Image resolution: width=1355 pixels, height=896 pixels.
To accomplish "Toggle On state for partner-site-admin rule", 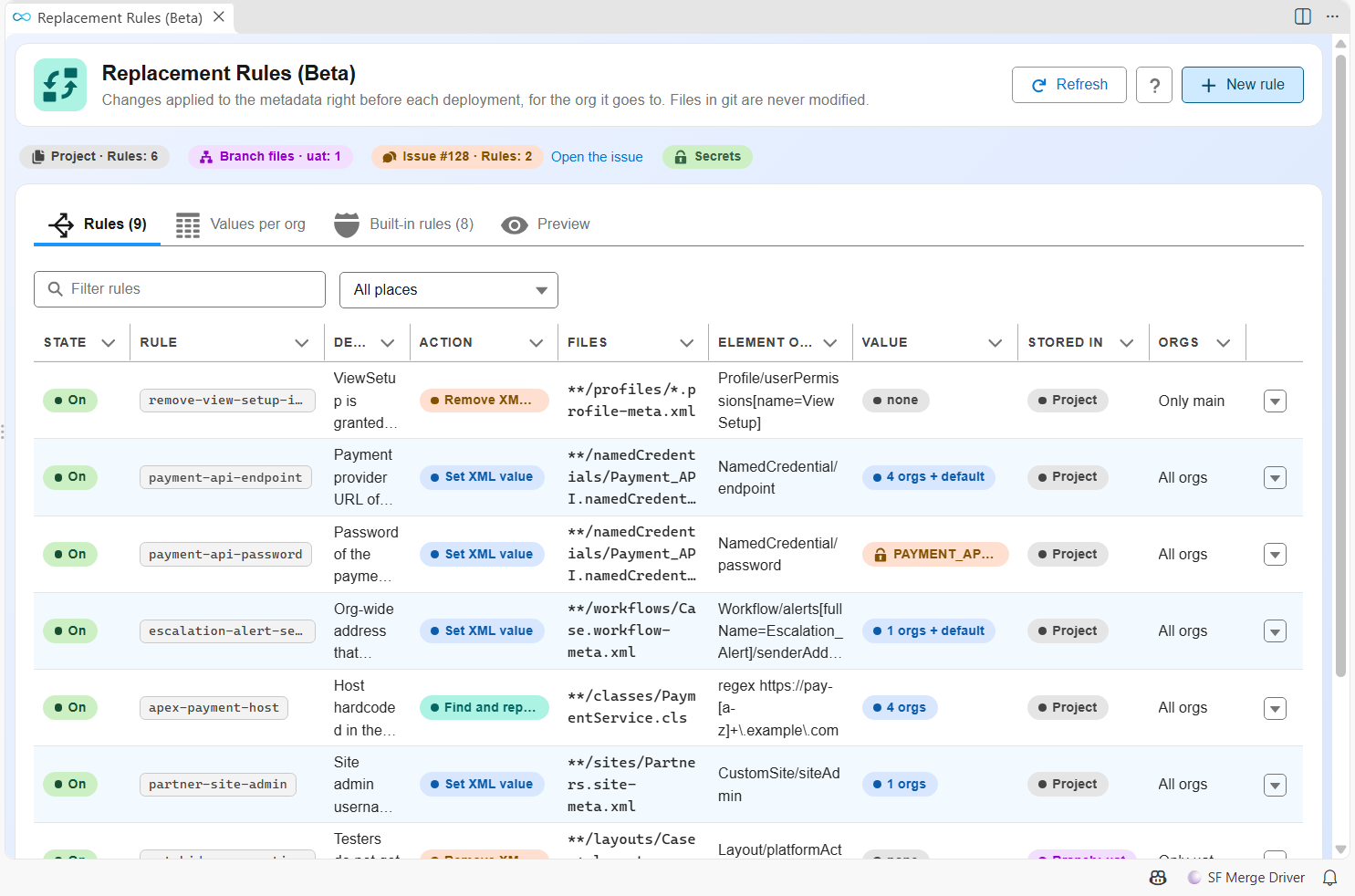I will (70, 784).
